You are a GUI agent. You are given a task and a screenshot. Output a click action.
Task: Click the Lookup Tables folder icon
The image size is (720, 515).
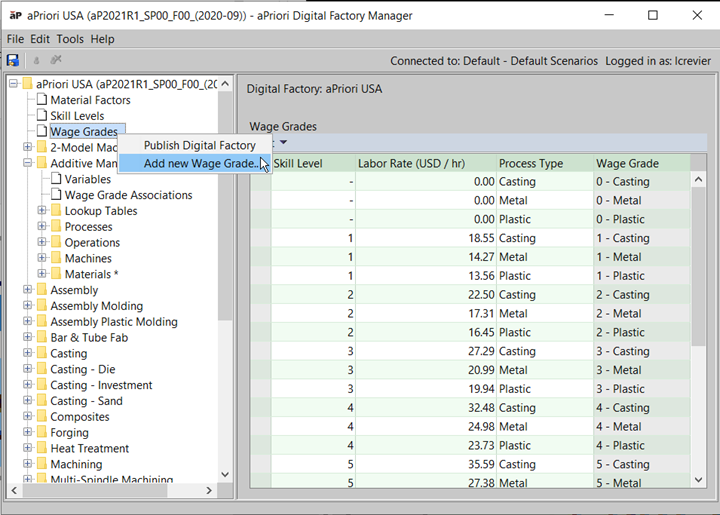pos(56,211)
